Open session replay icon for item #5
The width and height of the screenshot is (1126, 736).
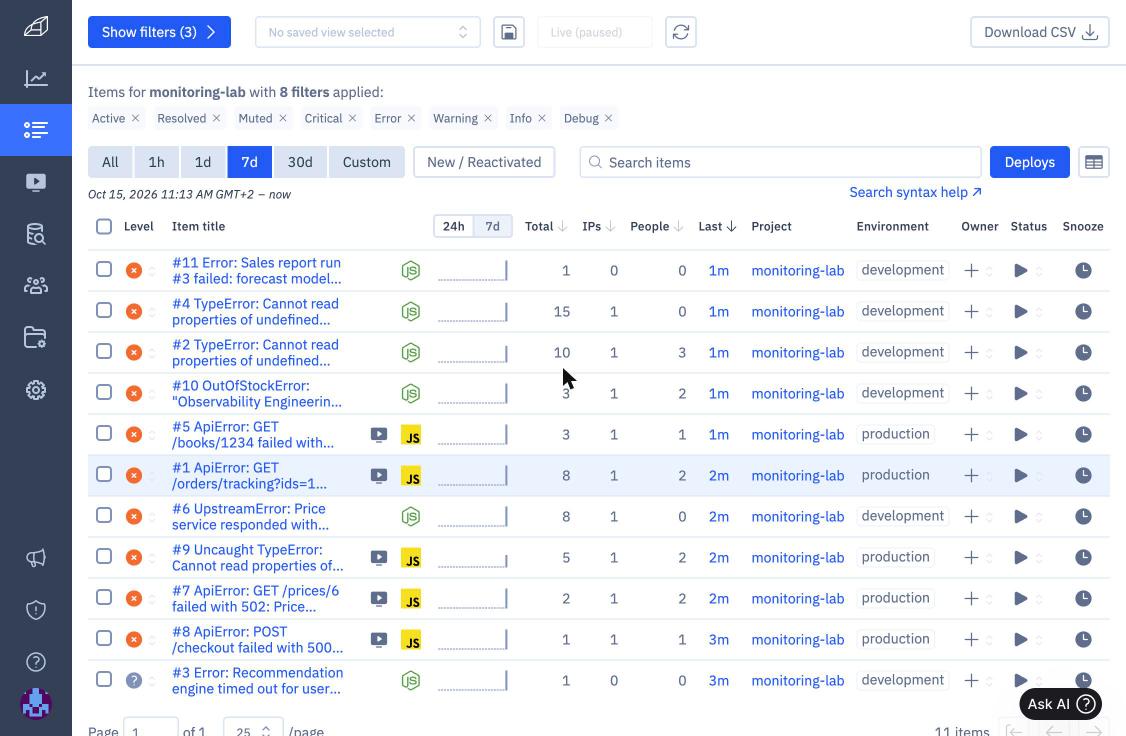pyautogui.click(x=379, y=434)
